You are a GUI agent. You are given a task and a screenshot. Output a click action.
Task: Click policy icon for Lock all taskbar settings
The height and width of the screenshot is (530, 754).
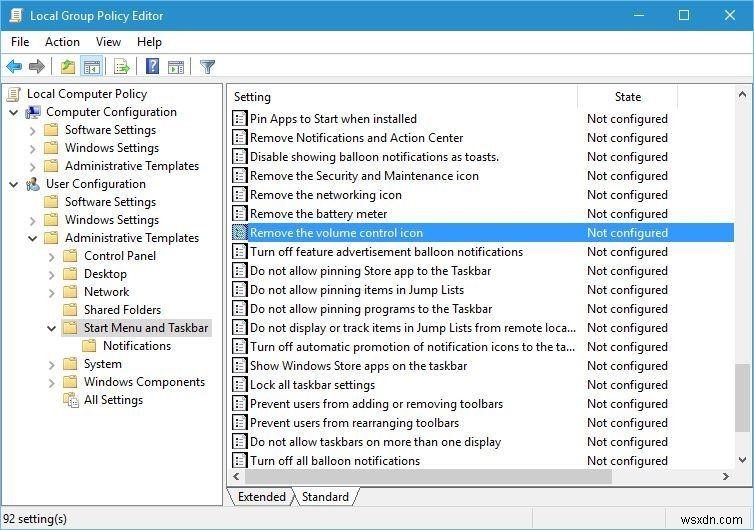(239, 385)
